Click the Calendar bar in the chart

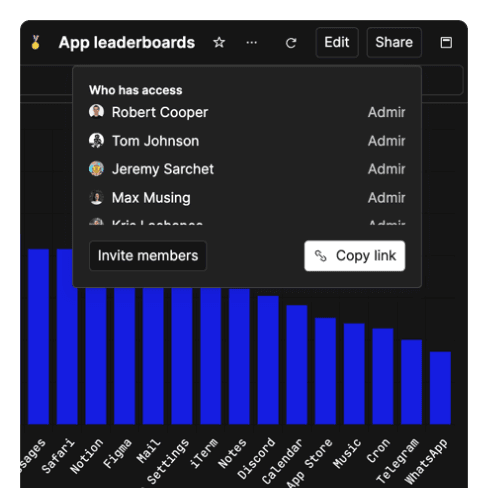(x=297, y=365)
